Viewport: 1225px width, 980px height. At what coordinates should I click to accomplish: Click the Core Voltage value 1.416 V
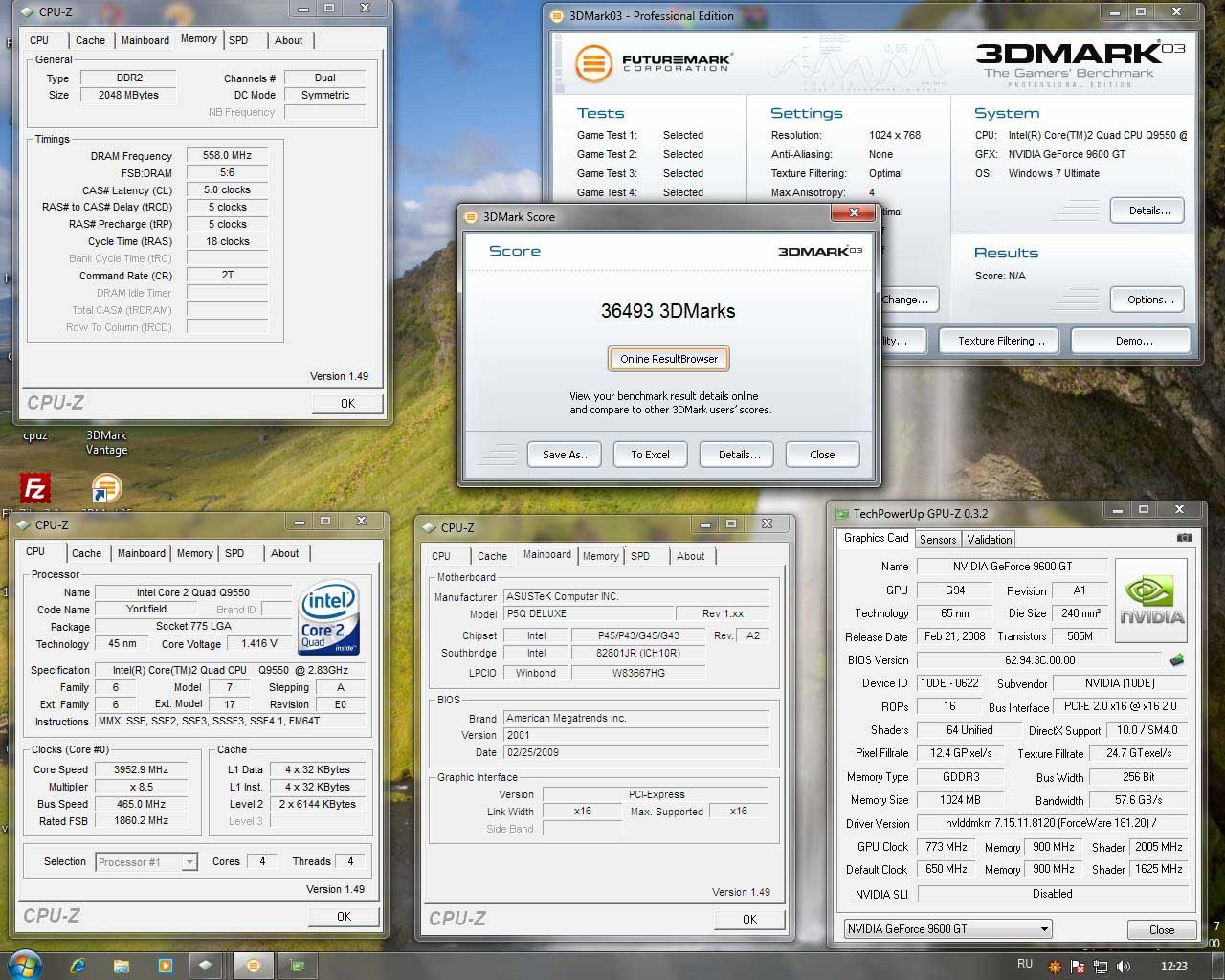click(x=259, y=643)
